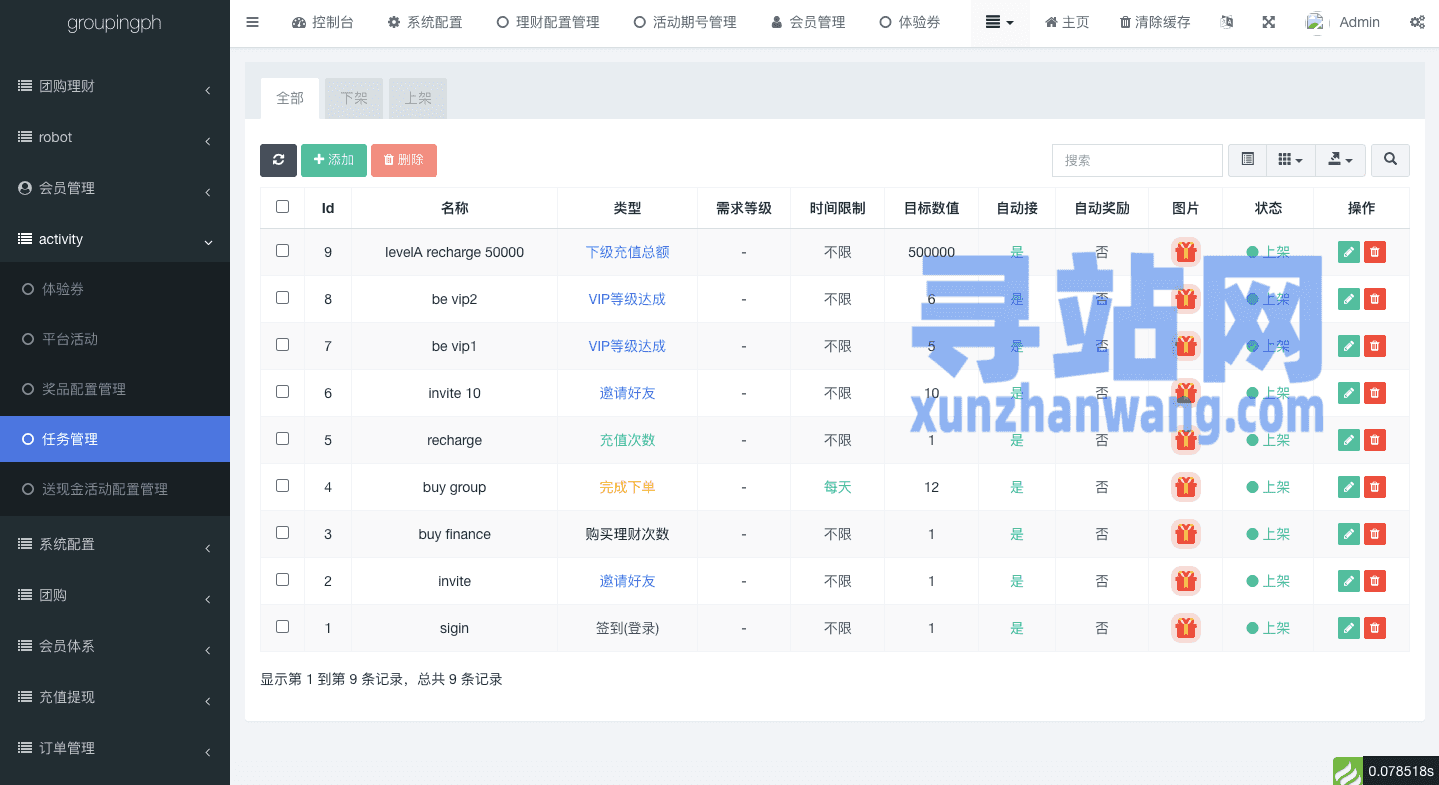
Task: Expand 会员管理 in the sidebar
Action: (x=115, y=189)
